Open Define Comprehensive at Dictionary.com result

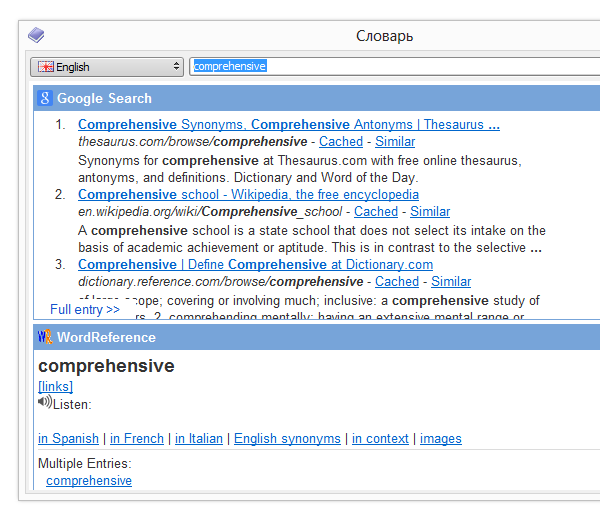(x=256, y=264)
